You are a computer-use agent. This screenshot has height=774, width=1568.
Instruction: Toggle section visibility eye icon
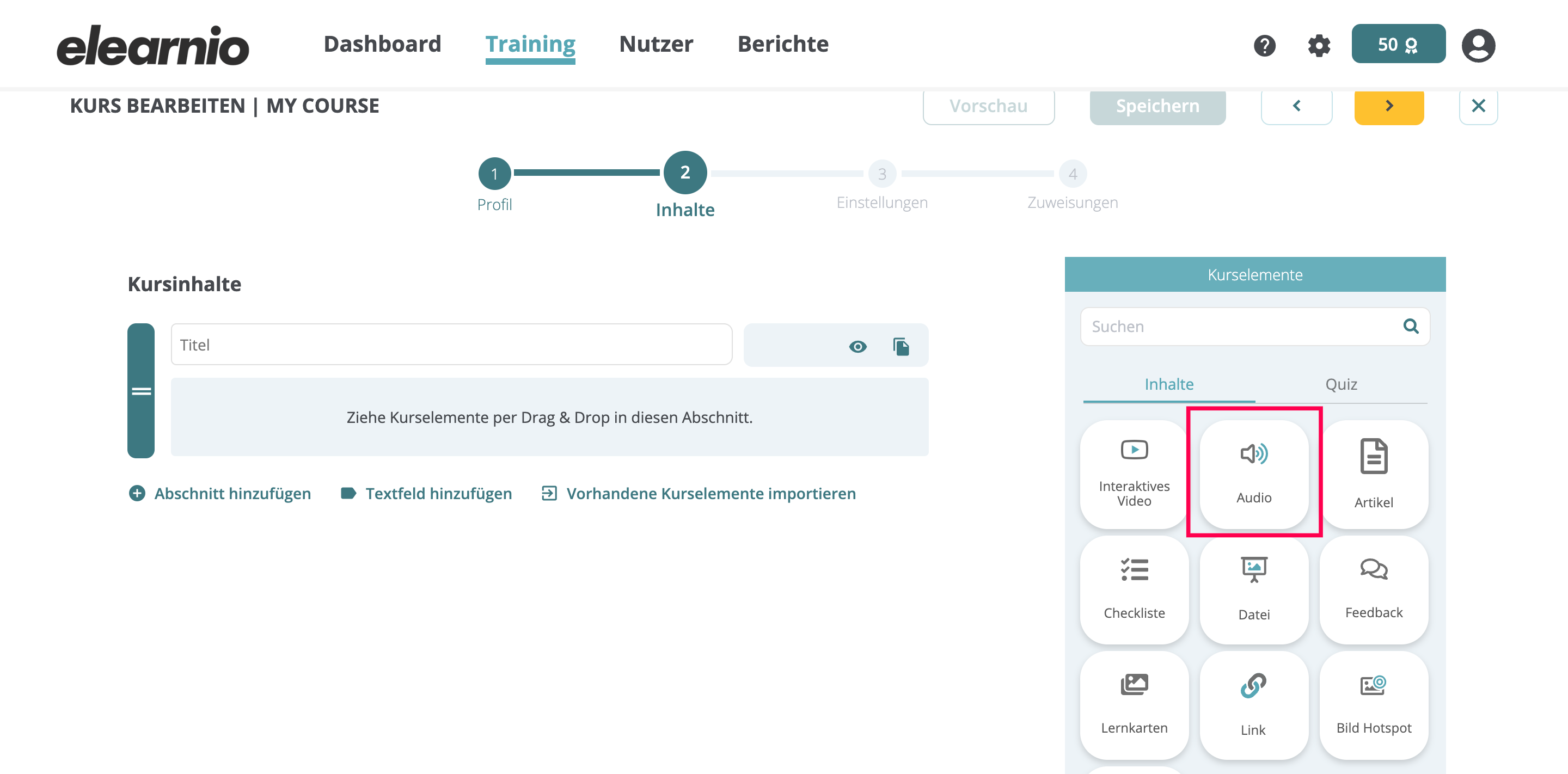(857, 347)
